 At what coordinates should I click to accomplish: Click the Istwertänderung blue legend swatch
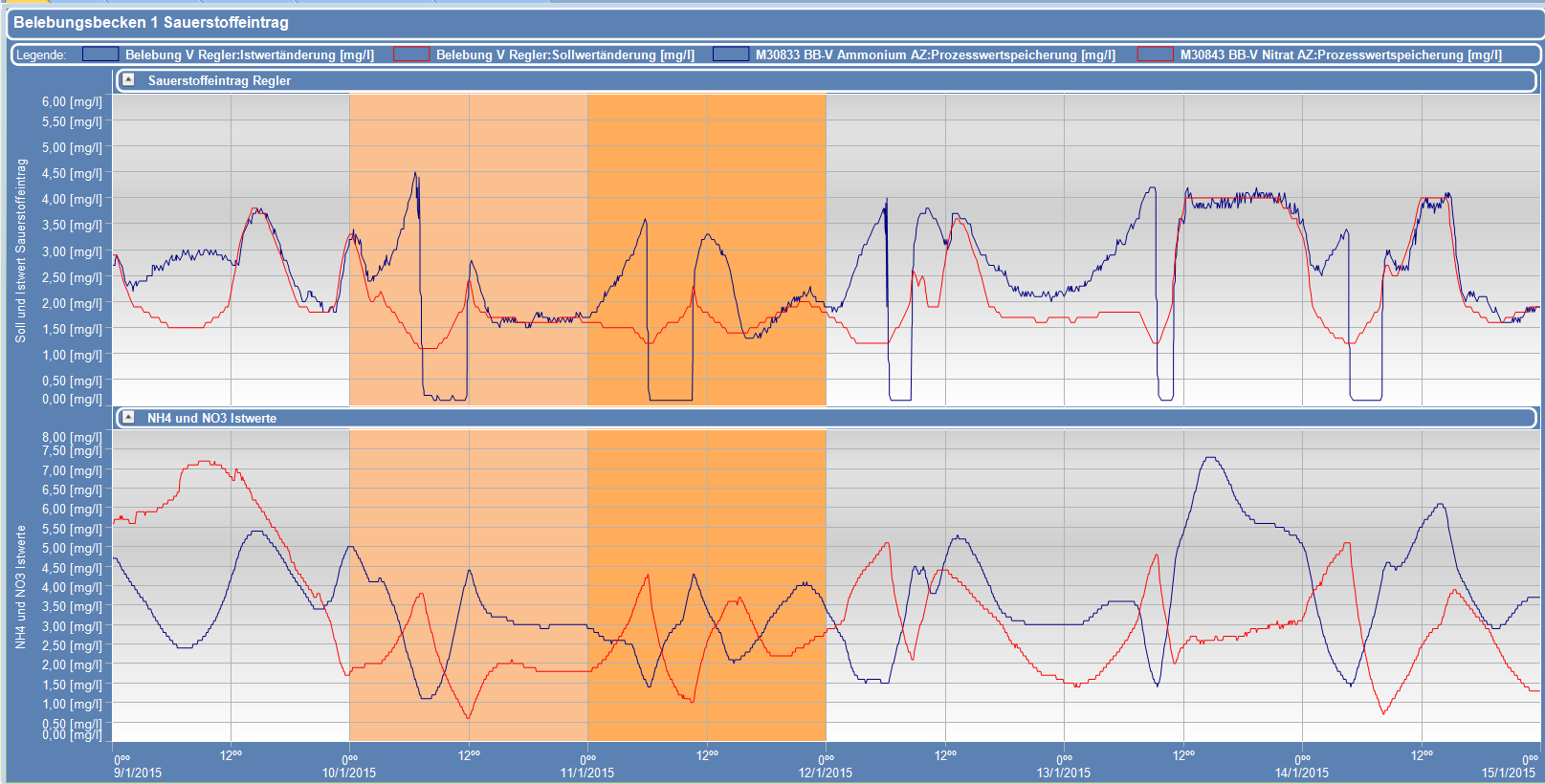(100, 54)
